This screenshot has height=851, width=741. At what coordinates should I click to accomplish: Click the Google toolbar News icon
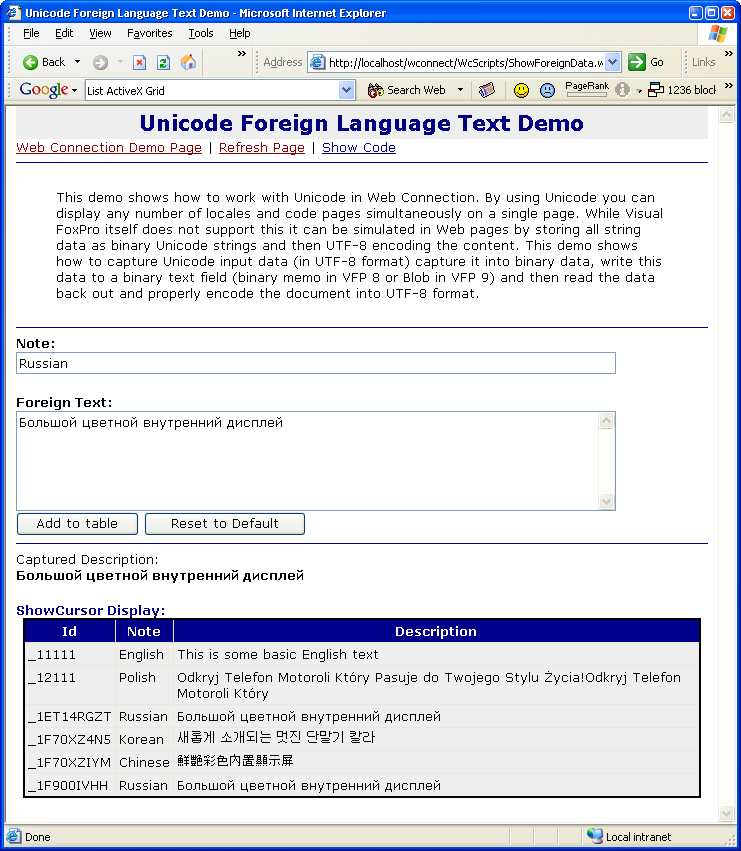coord(487,90)
